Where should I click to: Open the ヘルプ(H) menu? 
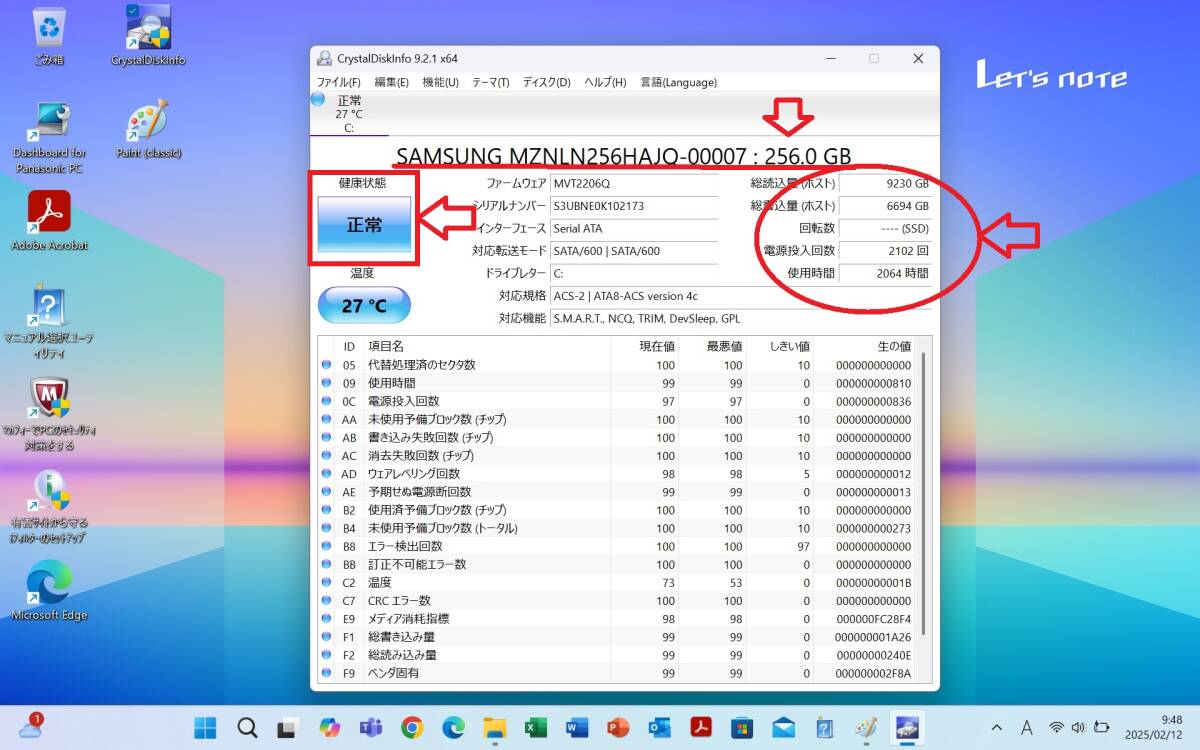click(x=605, y=82)
